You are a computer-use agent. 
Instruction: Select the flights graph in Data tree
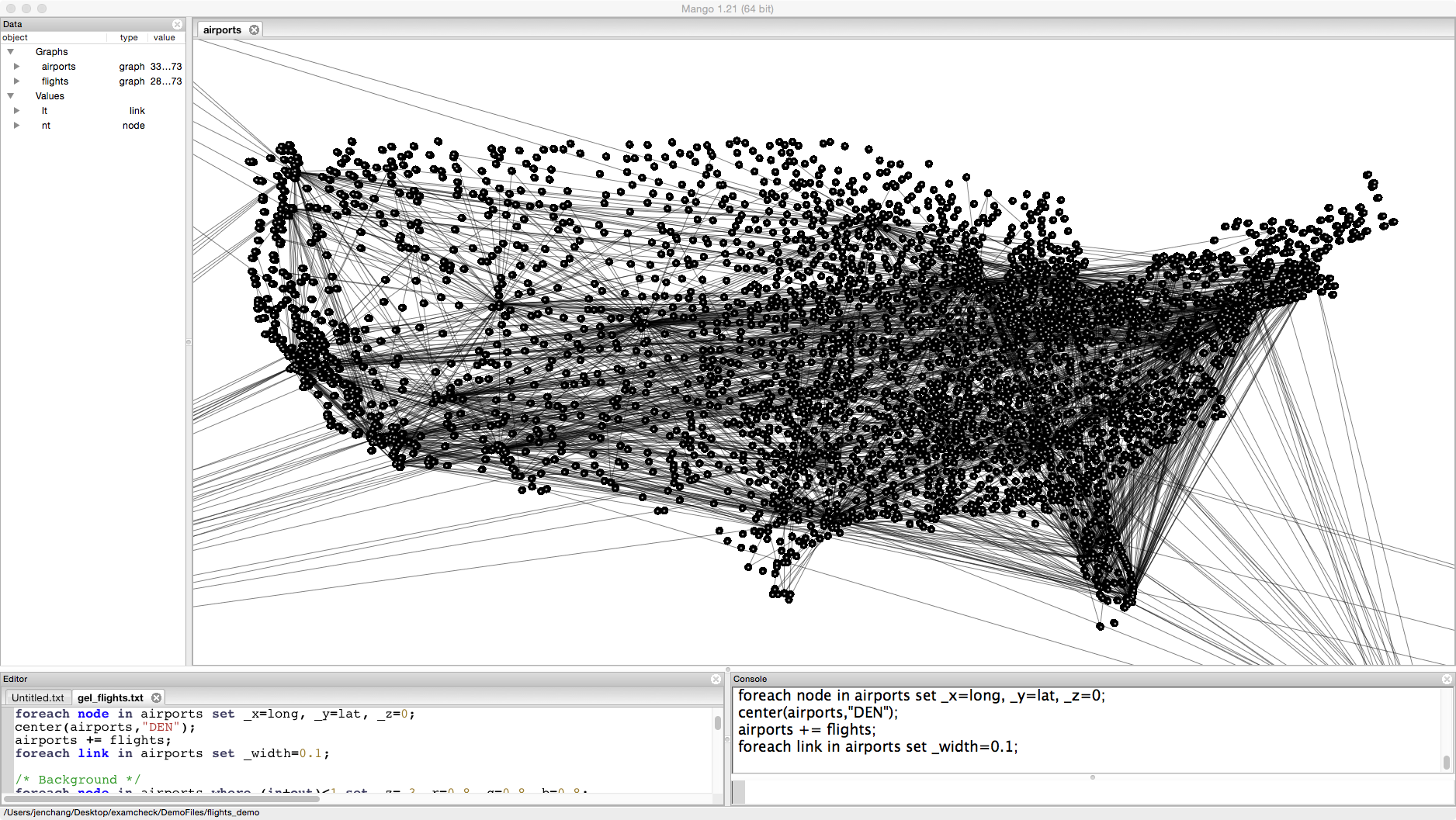point(55,81)
